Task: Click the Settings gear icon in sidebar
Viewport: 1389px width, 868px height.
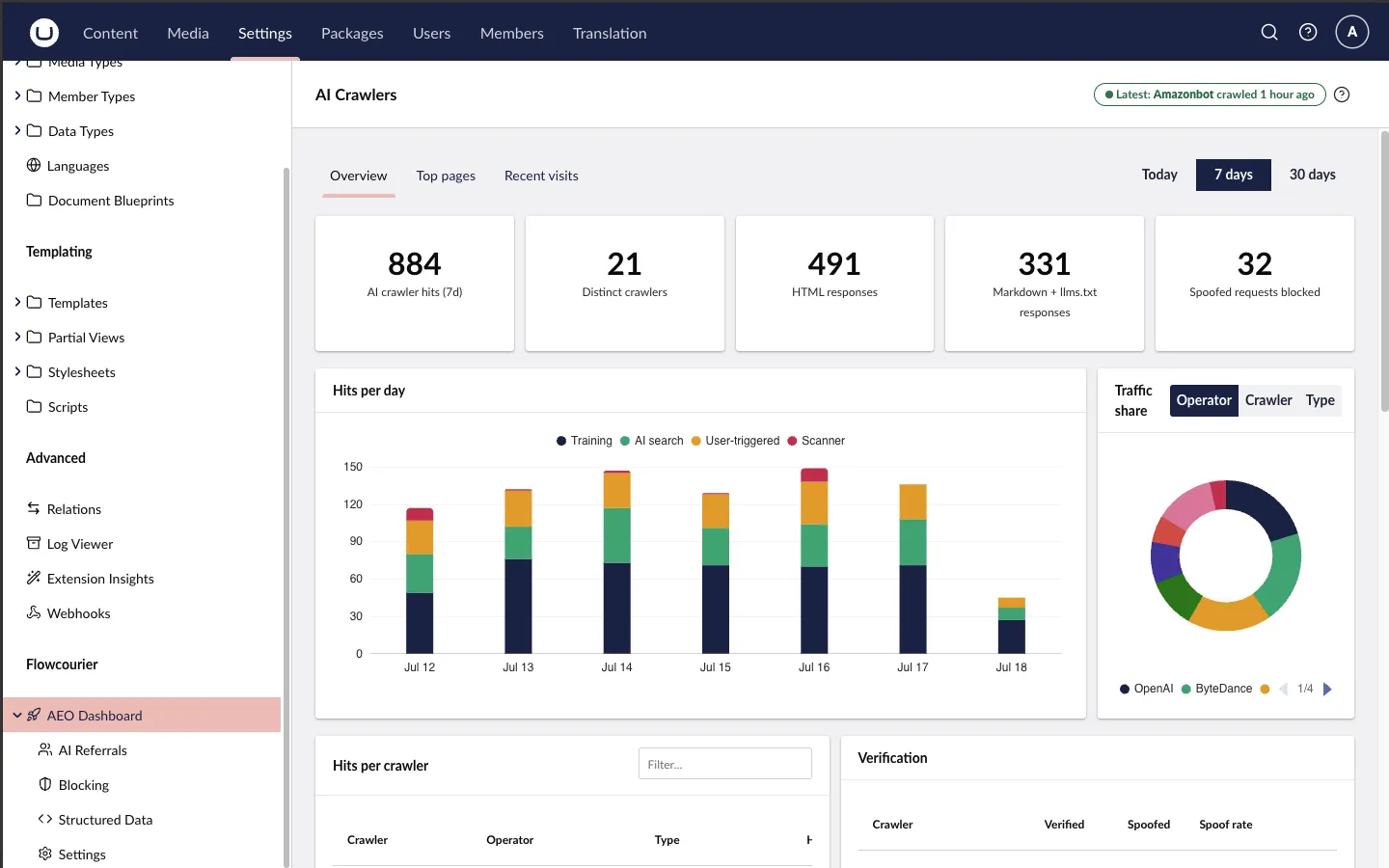Action: pyautogui.click(x=45, y=854)
